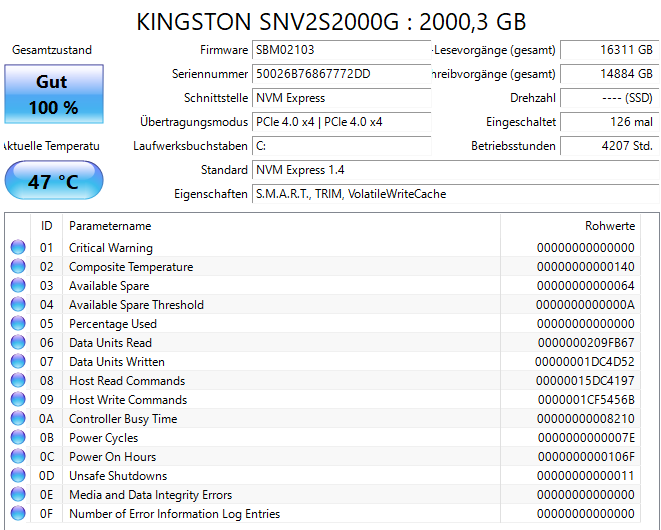Click raw value 000000000007E

pyautogui.click(x=586, y=438)
